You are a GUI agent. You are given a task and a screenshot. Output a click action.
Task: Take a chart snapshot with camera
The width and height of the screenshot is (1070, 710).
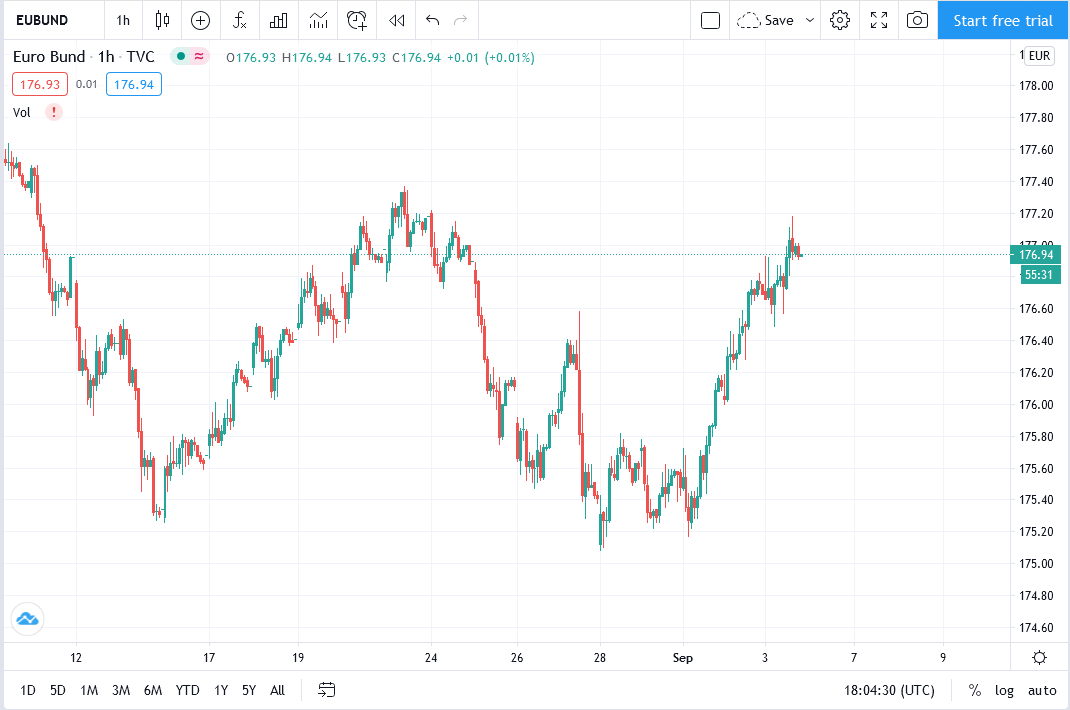[x=917, y=20]
